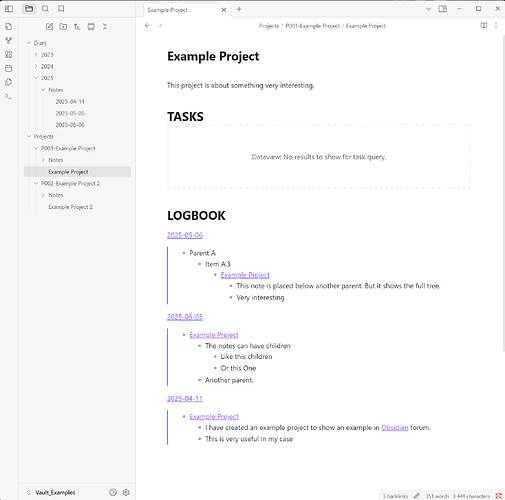505x500 pixels.
Task: Close the Example Project tab
Action: [224, 10]
